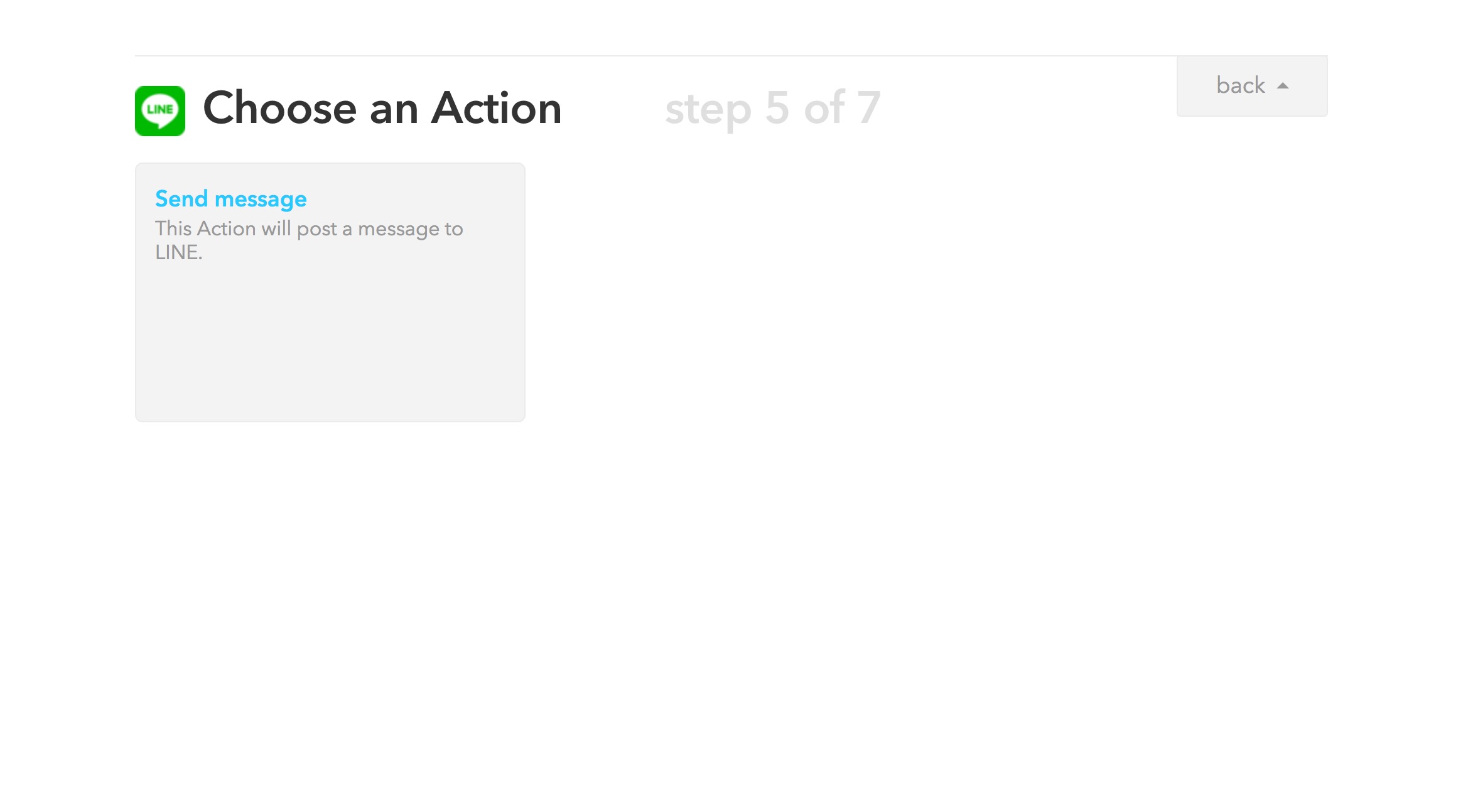1463x812 pixels.
Task: Click the word step in the indicator
Action: tap(708, 111)
